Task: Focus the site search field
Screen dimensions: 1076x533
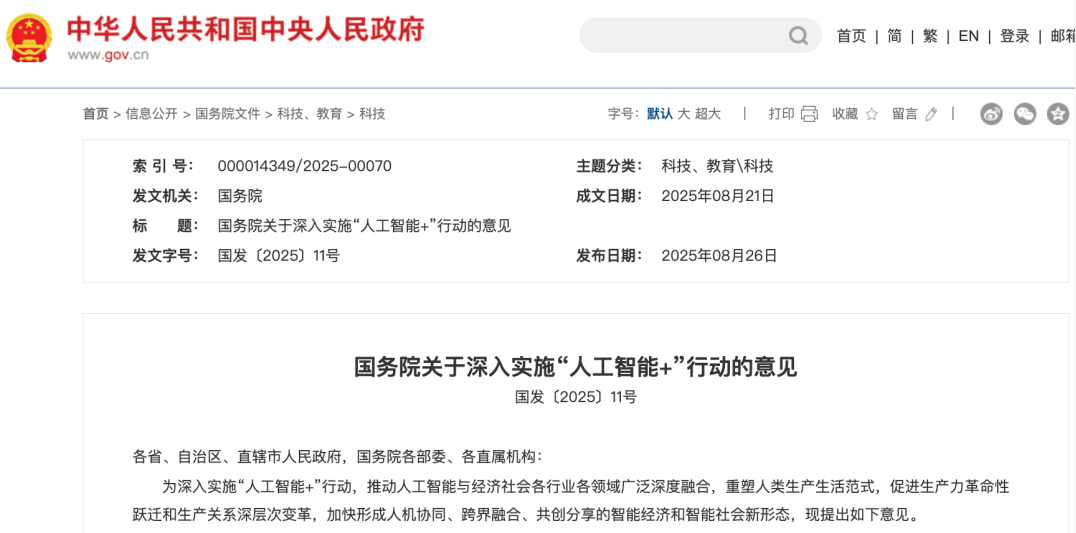Action: [x=700, y=36]
